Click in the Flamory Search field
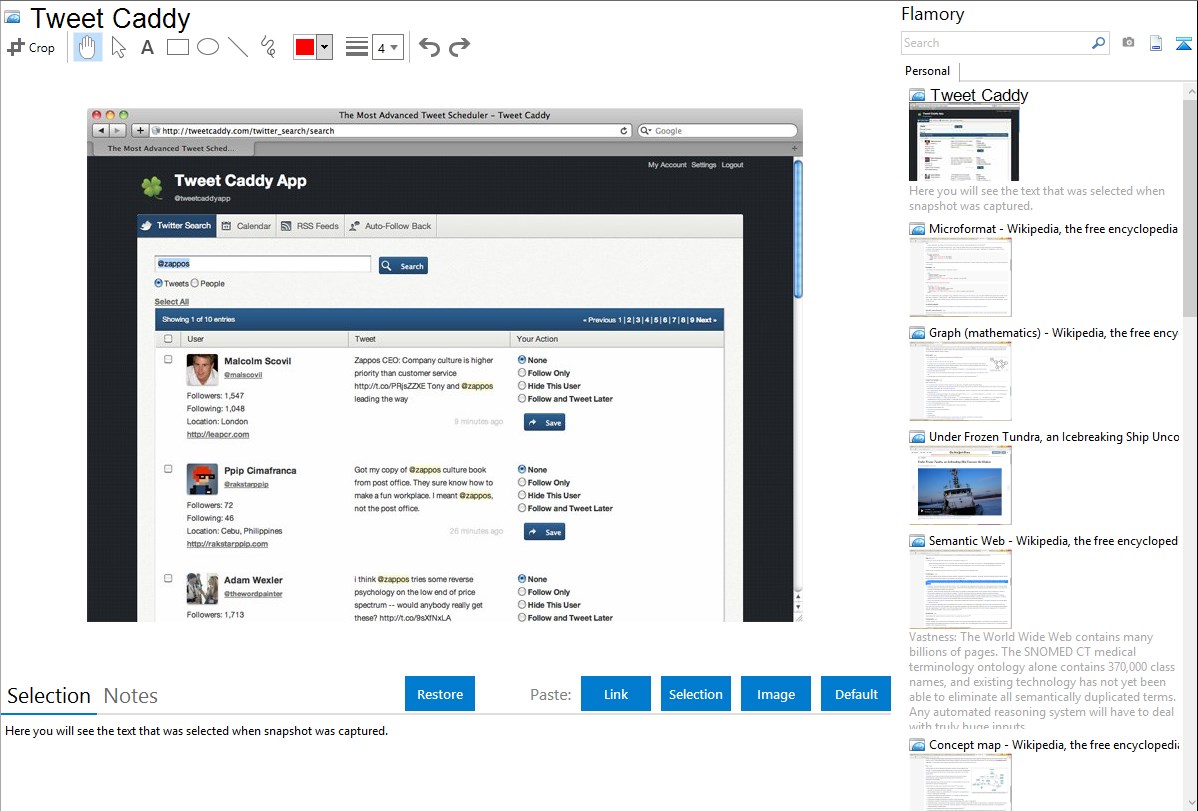This screenshot has width=1198, height=811. click(996, 43)
